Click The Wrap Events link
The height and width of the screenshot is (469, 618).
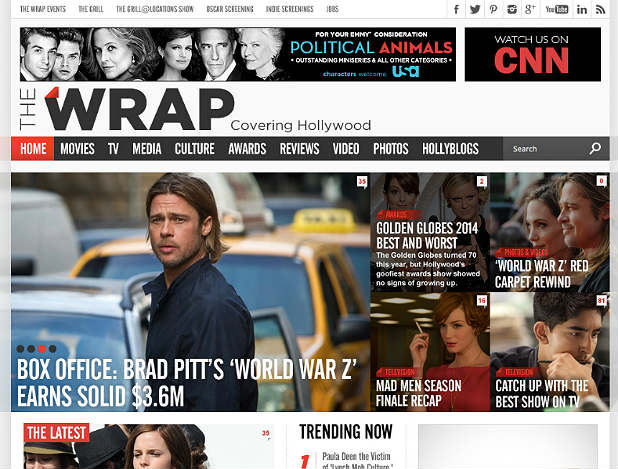(43, 9)
